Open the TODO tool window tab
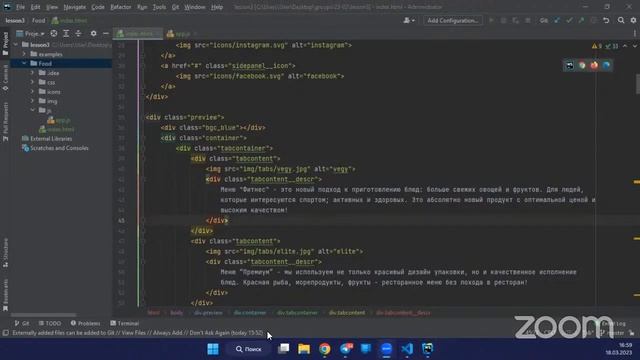 point(50,323)
